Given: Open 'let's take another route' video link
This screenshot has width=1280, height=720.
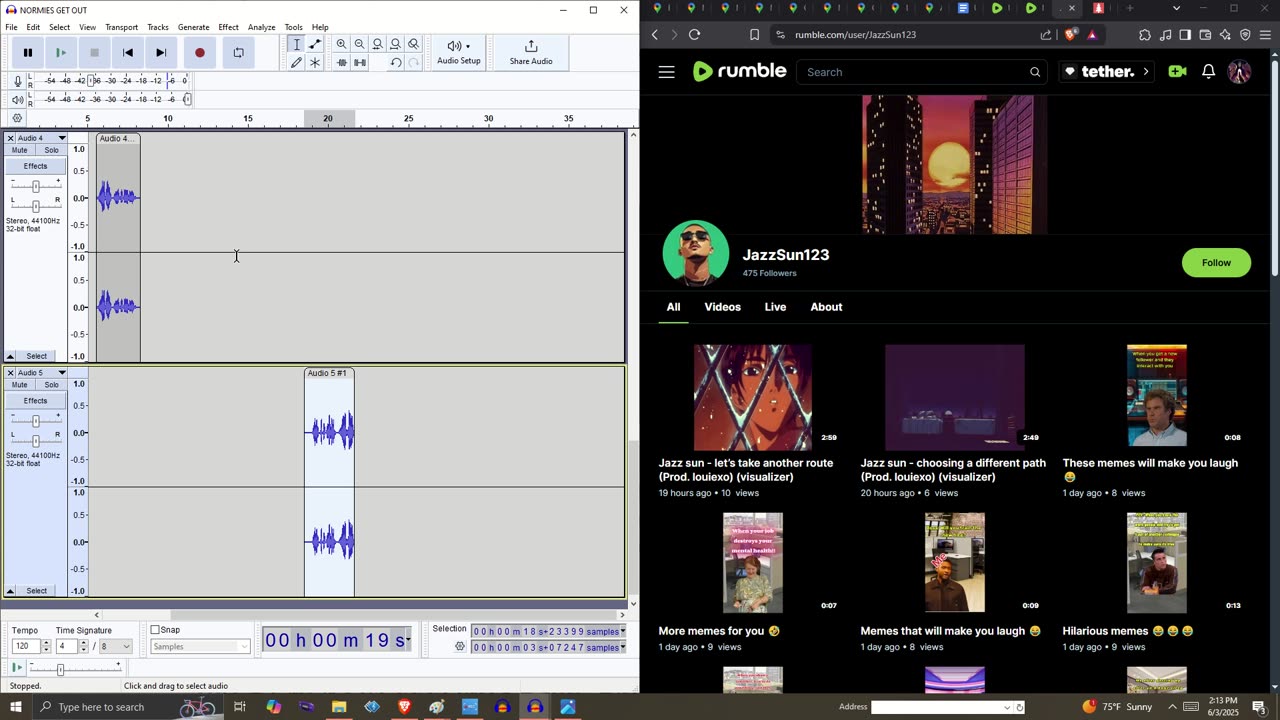Looking at the screenshot, I should (x=746, y=470).
